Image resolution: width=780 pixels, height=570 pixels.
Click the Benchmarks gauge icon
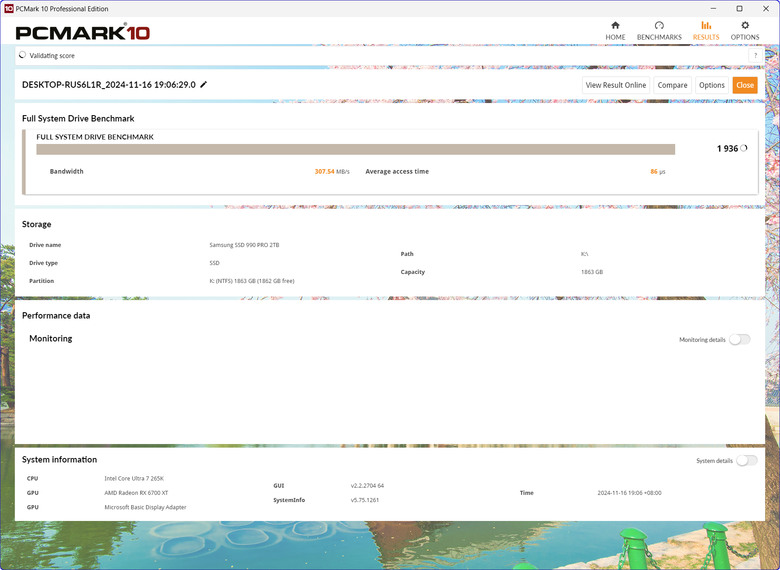tap(659, 25)
